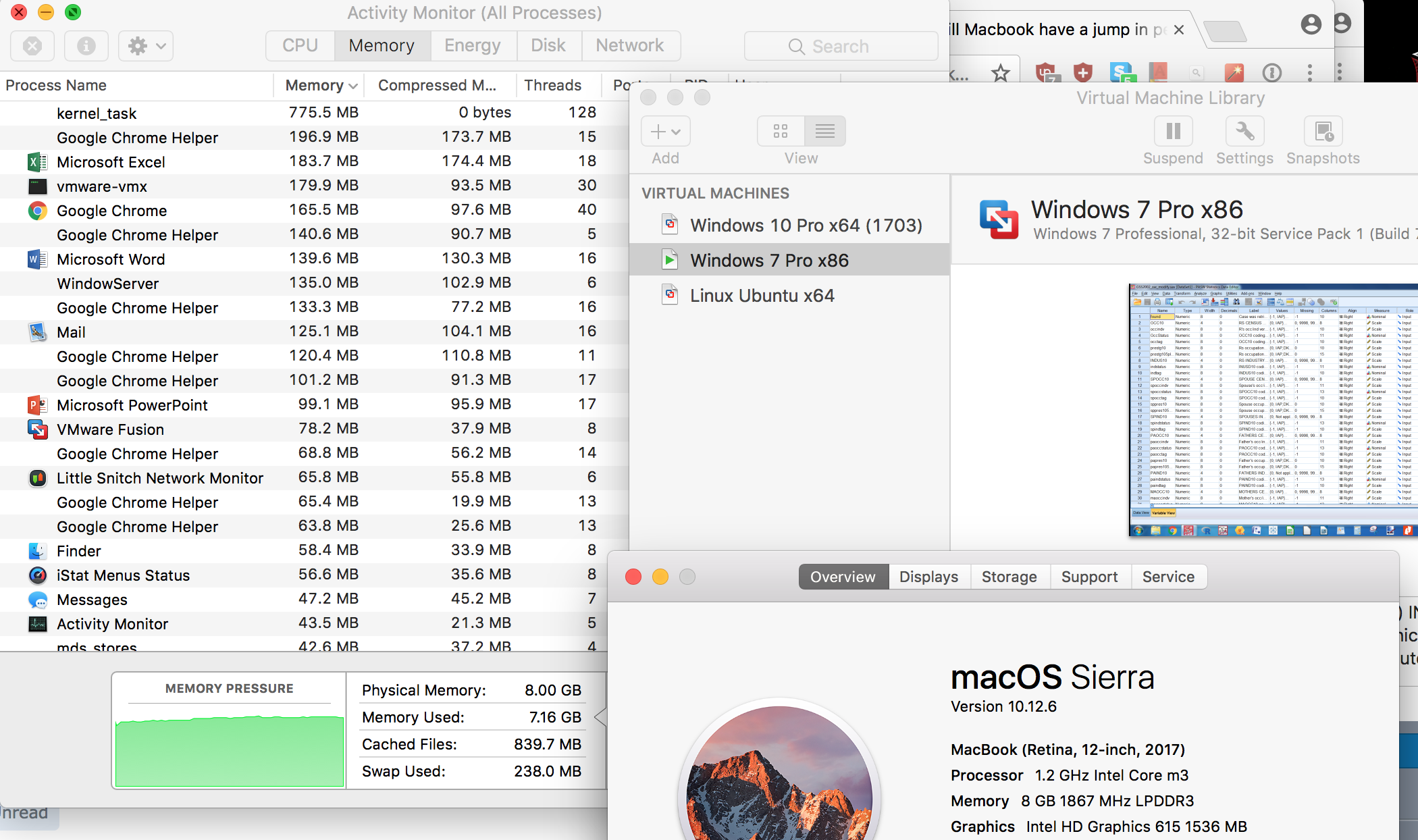Screen dimensions: 1418x840
Task: Open the Support tab in About This Mac
Action: [1089, 577]
